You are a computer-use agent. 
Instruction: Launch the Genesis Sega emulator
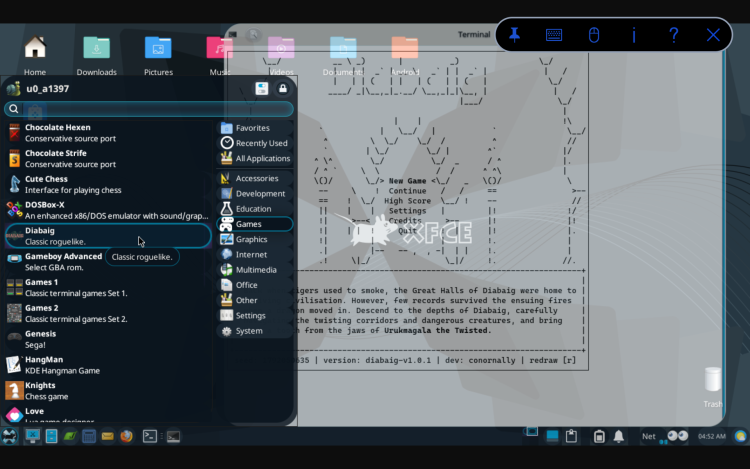109,339
